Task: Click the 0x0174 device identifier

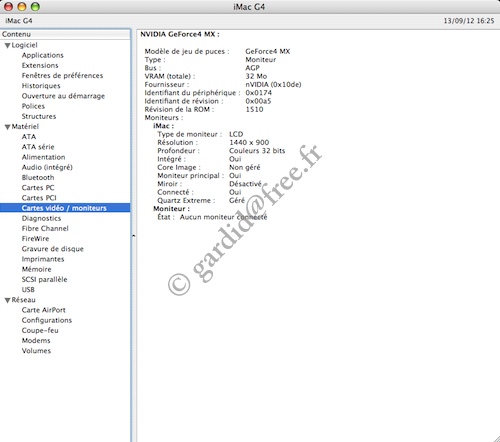Action: pos(258,93)
